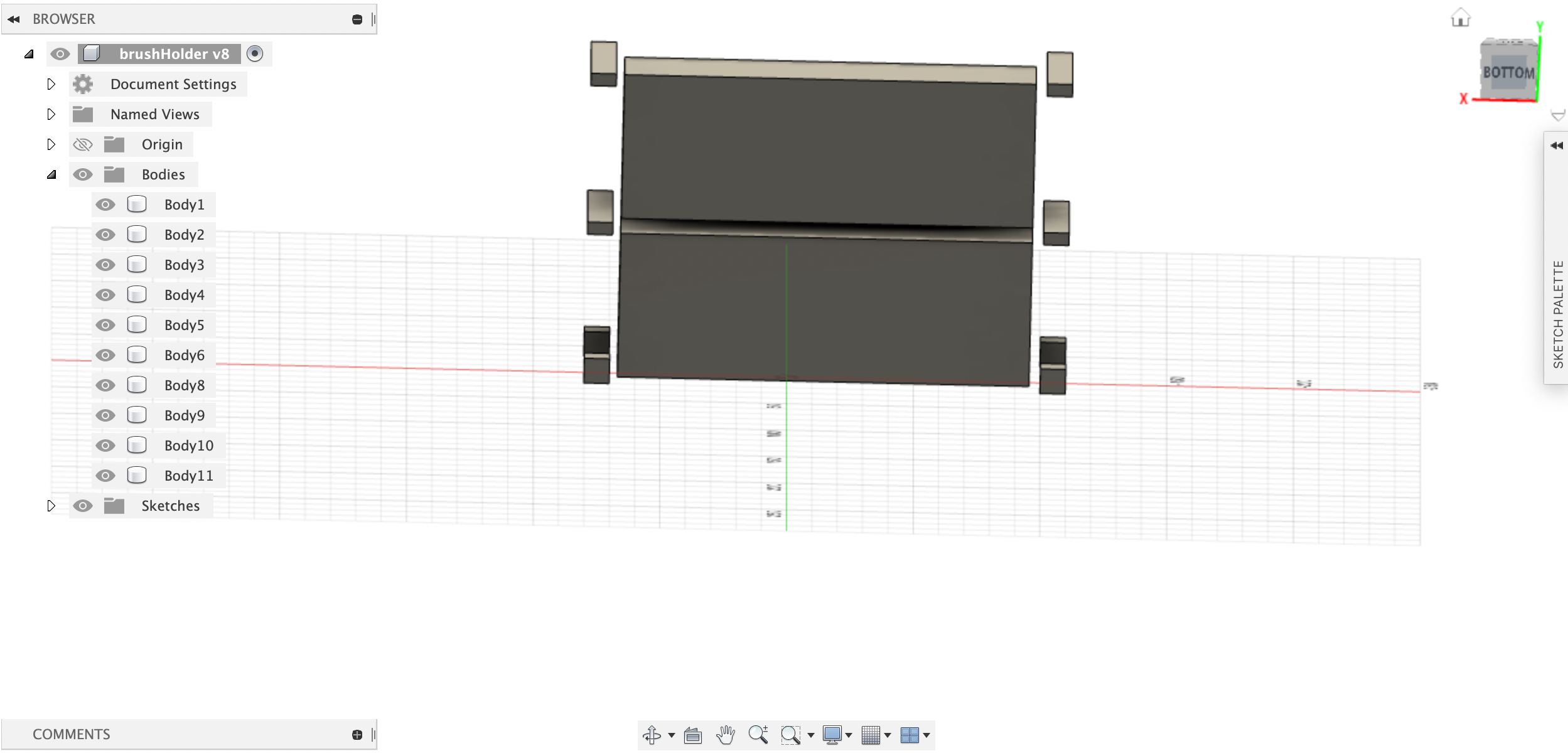Hide Body6 using eye icon
Image resolution: width=1568 pixels, height=753 pixels.
click(x=104, y=354)
